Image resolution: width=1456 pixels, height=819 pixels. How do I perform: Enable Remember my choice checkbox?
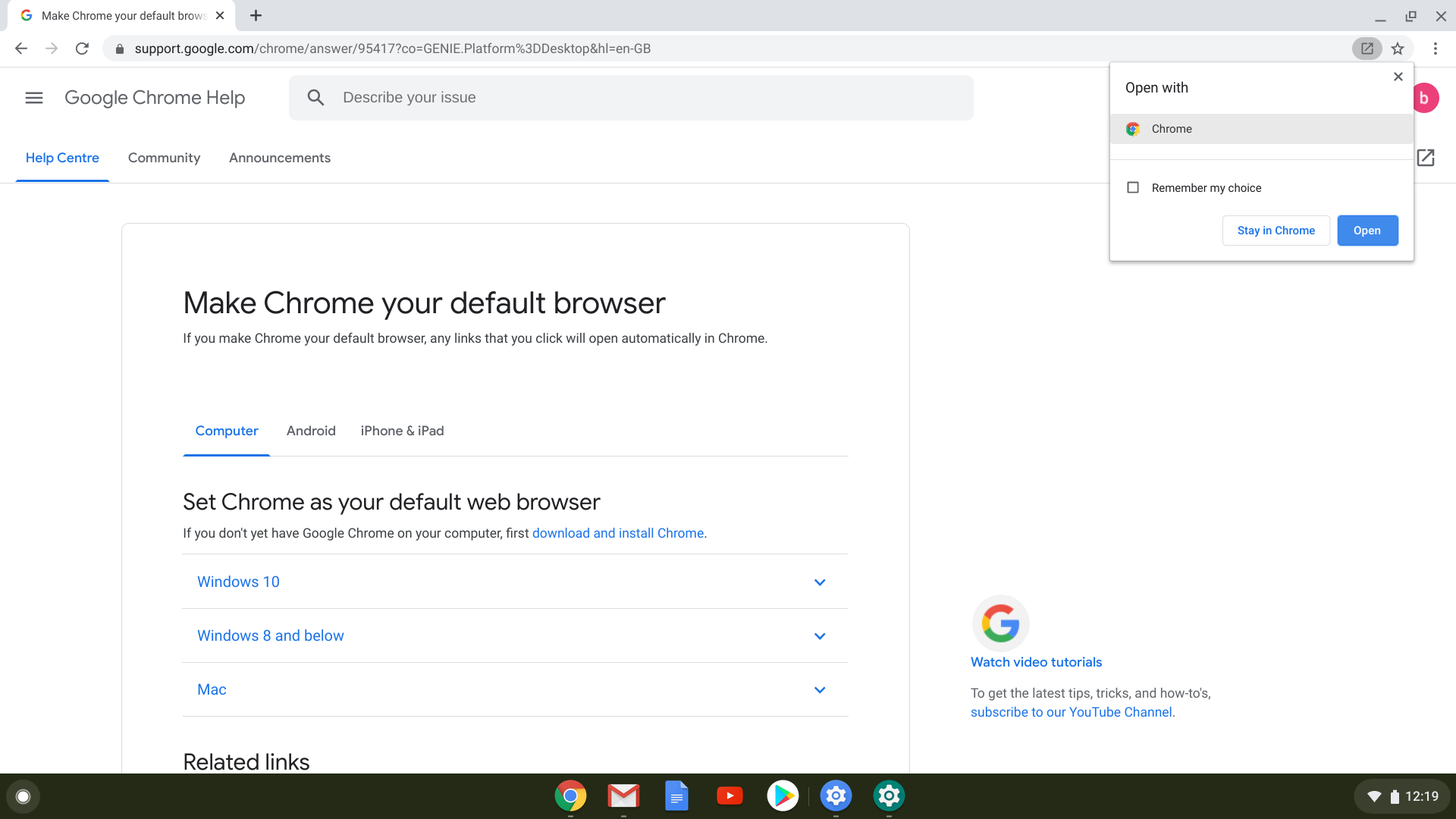click(1132, 187)
